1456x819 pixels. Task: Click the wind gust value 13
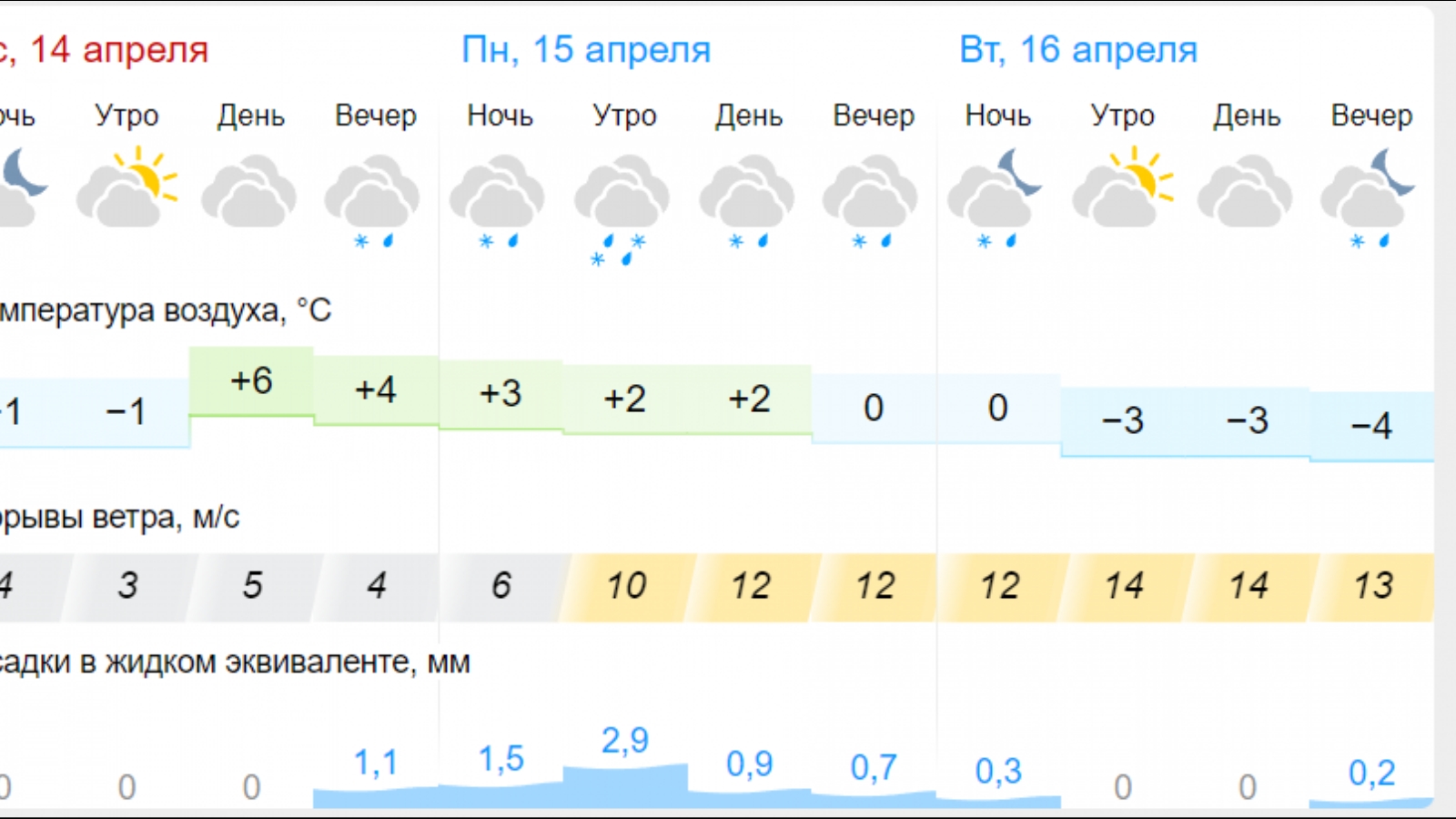pos(1373,586)
